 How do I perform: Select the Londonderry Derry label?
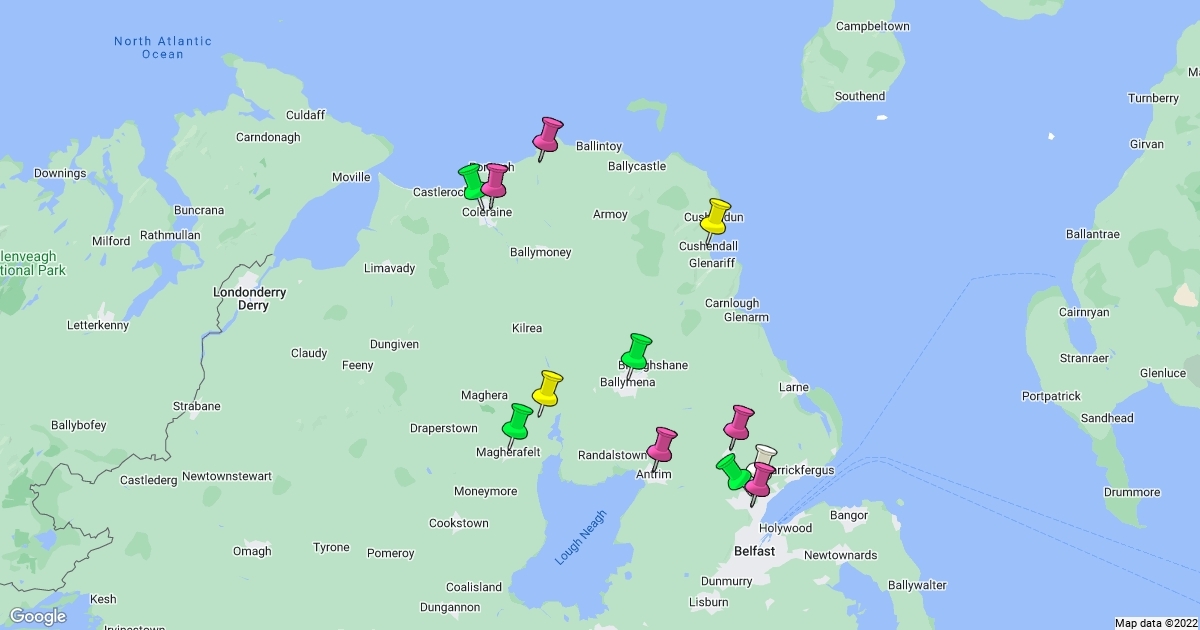pos(251,298)
